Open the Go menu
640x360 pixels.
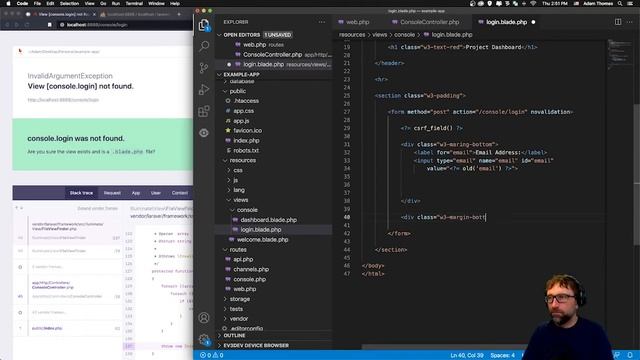tap(103, 3)
